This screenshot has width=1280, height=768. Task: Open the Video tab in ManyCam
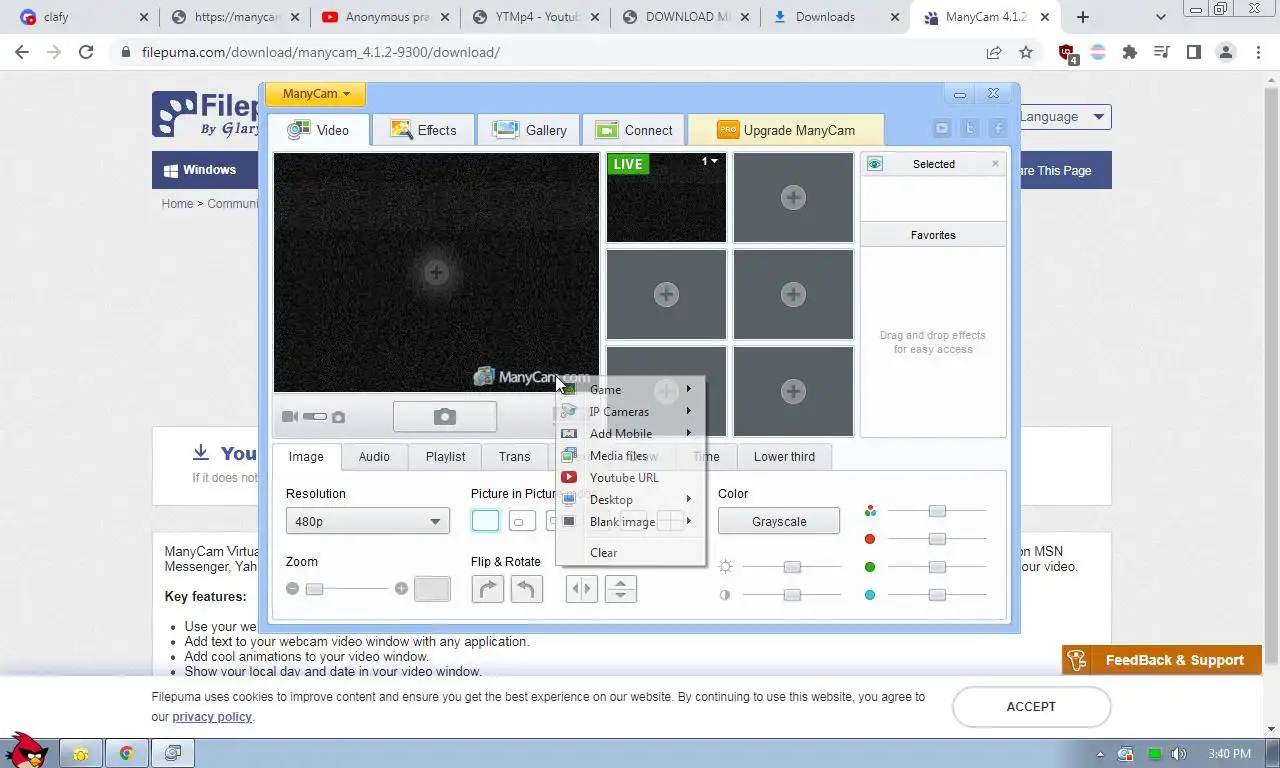click(x=318, y=130)
